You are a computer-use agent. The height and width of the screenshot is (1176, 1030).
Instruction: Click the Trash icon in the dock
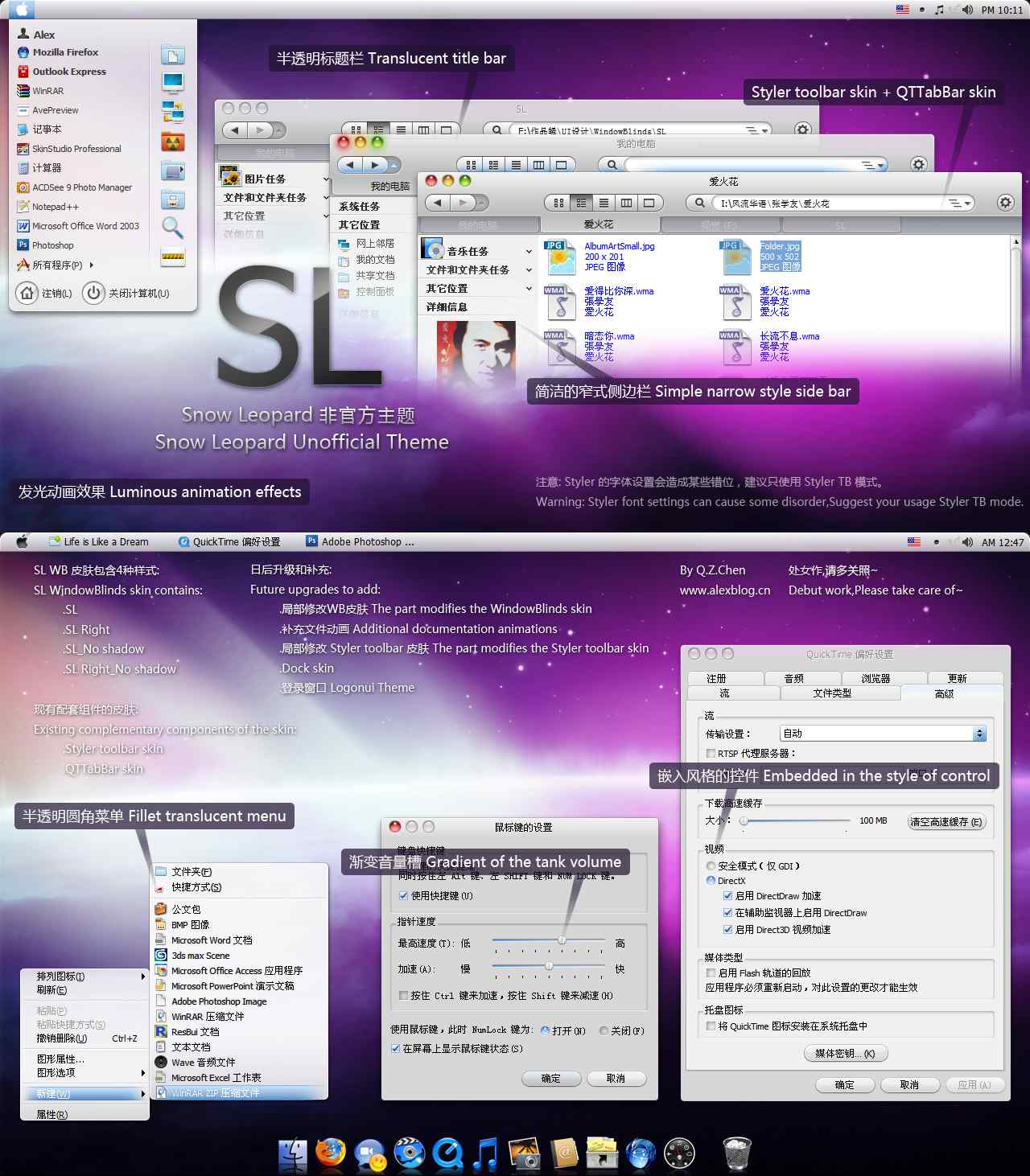click(737, 1153)
